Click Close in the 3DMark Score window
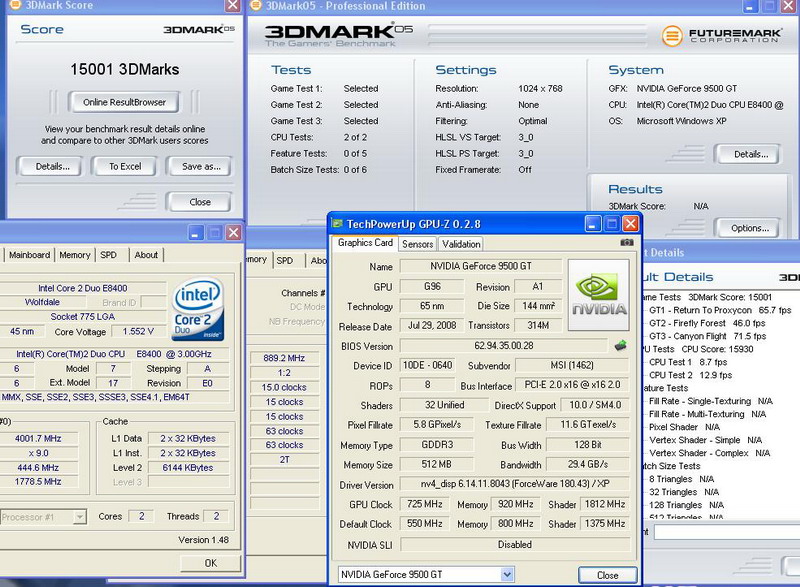Image resolution: width=800 pixels, height=587 pixels. click(199, 202)
